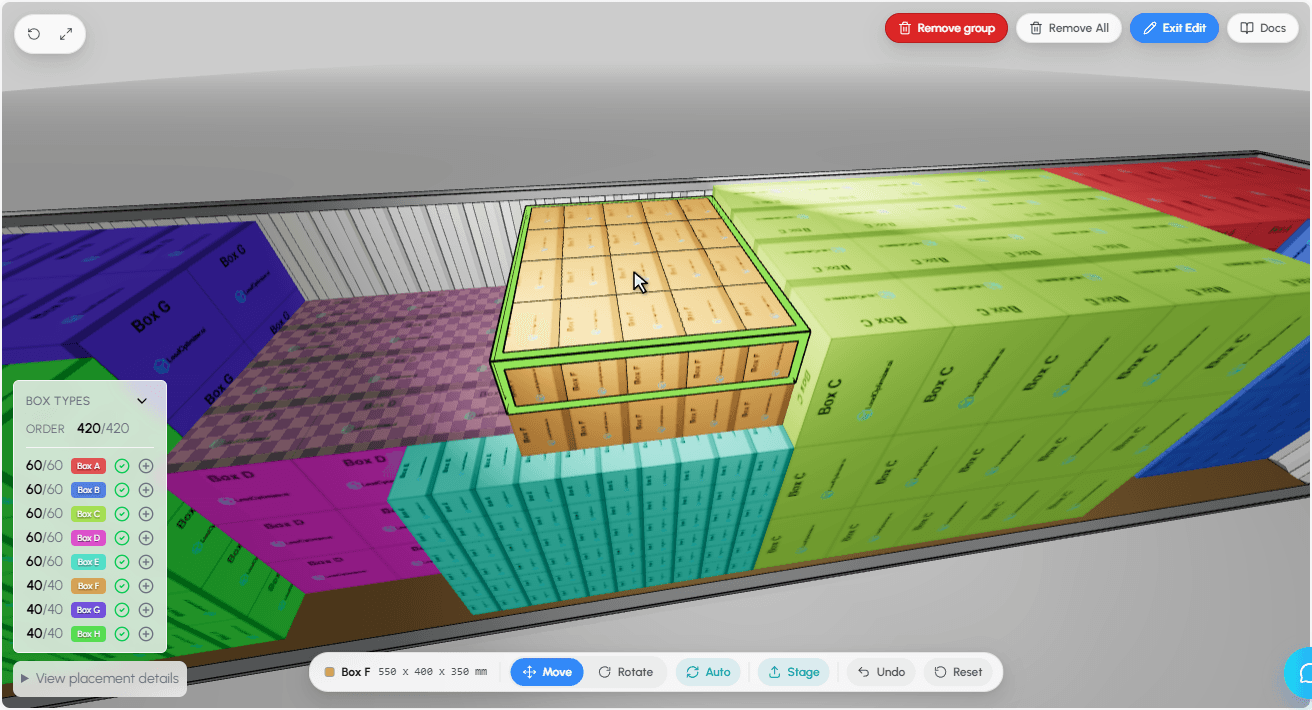The height and width of the screenshot is (710, 1312).
Task: Open the chat support bubble
Action: point(1300,673)
